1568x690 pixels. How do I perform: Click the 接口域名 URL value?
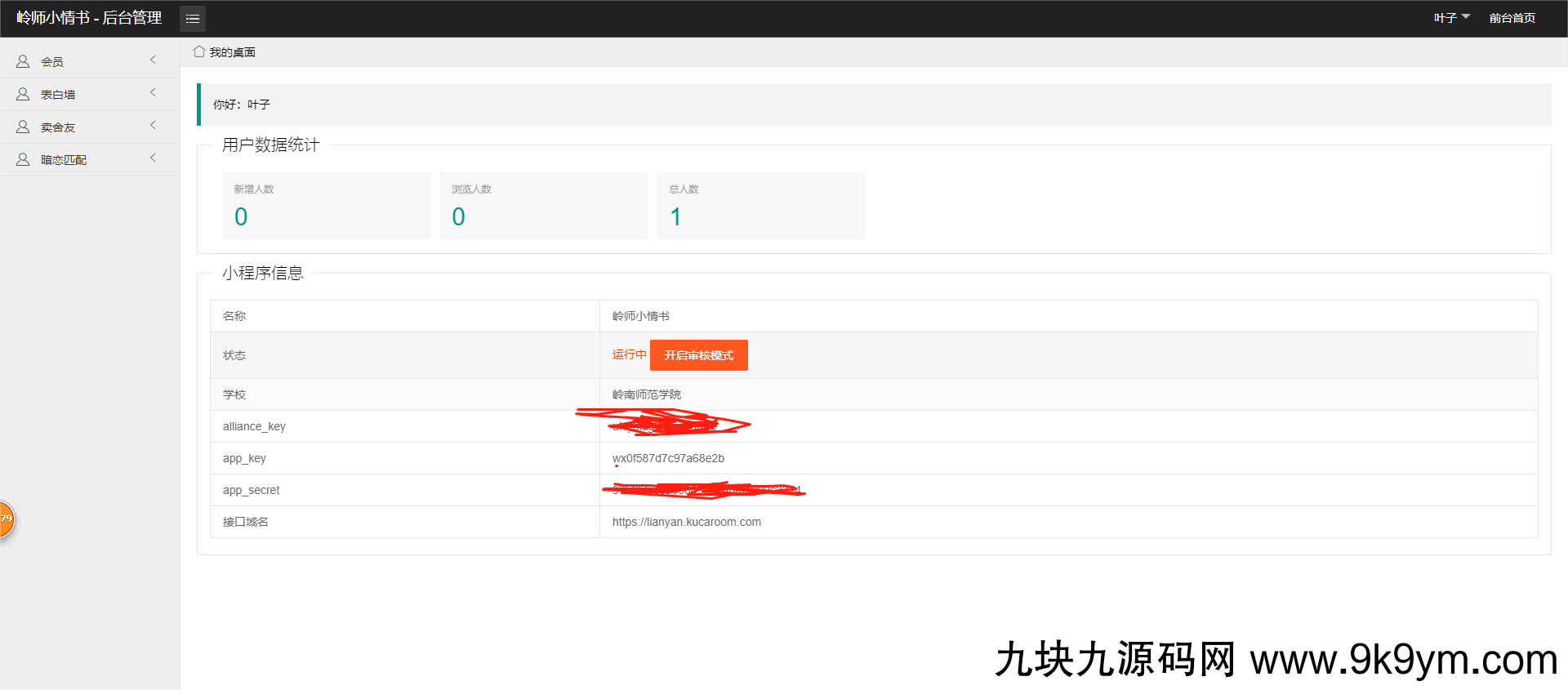[686, 522]
